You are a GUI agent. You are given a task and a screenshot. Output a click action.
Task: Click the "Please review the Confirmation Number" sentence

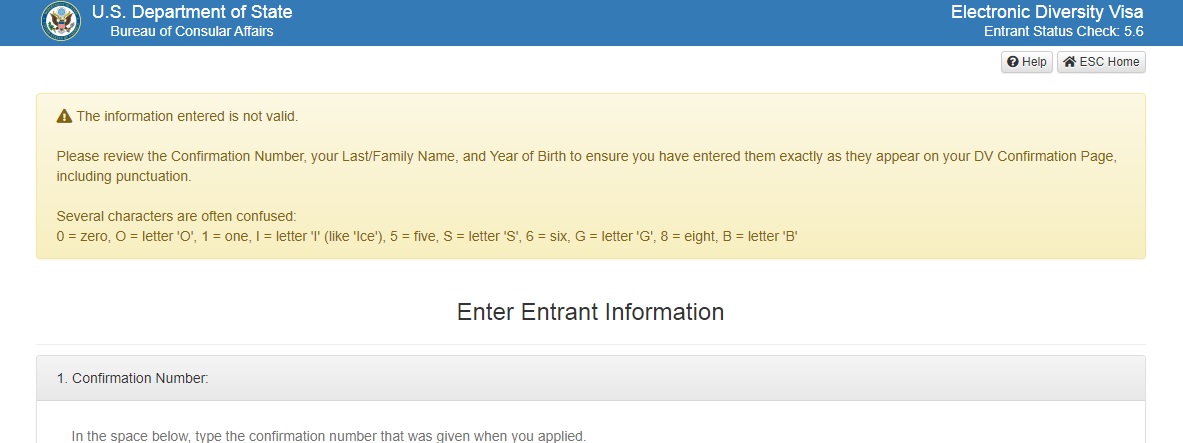(x=300, y=157)
